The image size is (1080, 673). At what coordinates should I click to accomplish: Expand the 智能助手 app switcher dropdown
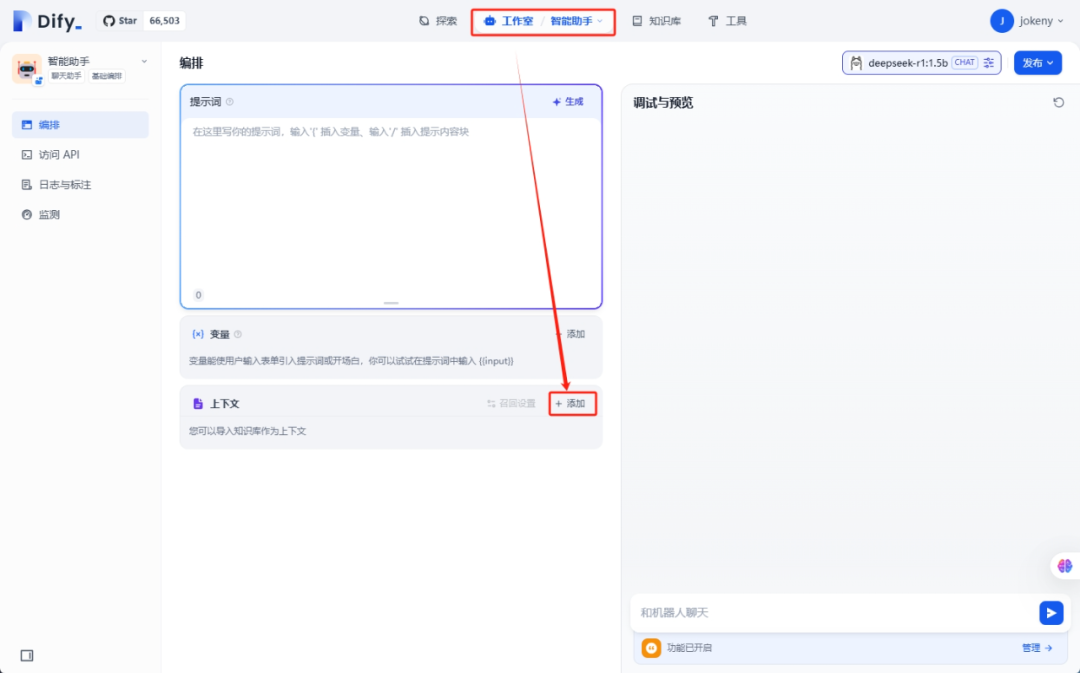[x=577, y=21]
